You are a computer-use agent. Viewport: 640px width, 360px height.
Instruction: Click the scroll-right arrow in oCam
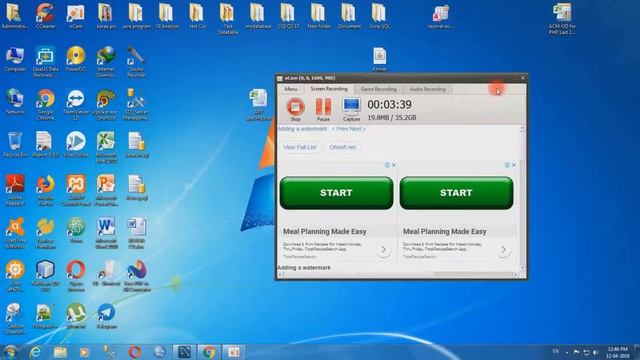point(516,275)
